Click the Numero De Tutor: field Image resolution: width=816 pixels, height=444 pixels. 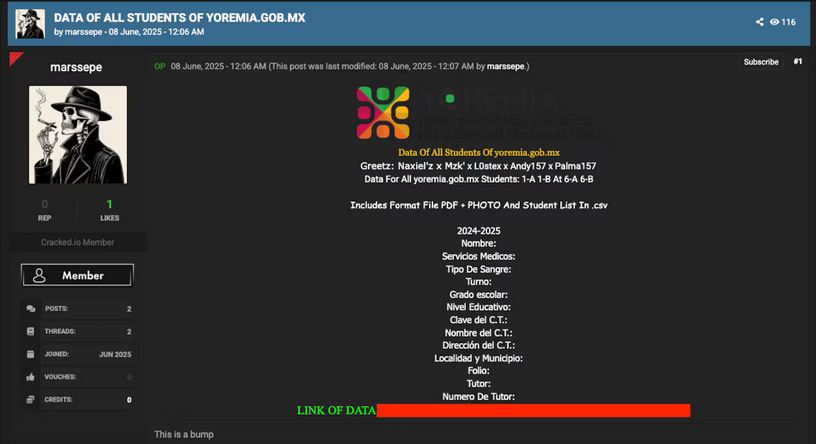[x=479, y=397]
